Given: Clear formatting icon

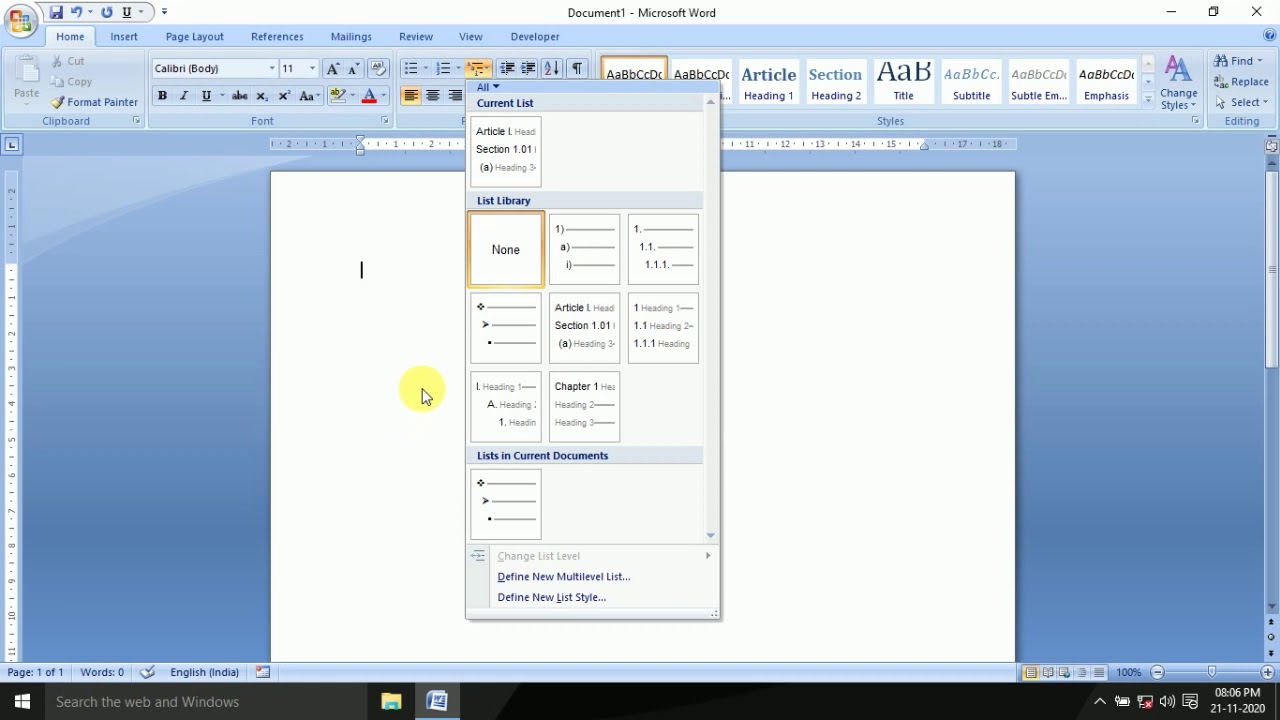Looking at the screenshot, I should (x=378, y=69).
